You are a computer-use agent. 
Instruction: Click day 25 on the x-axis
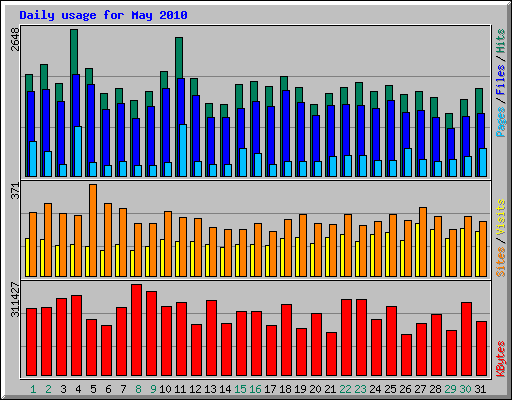click(x=390, y=389)
